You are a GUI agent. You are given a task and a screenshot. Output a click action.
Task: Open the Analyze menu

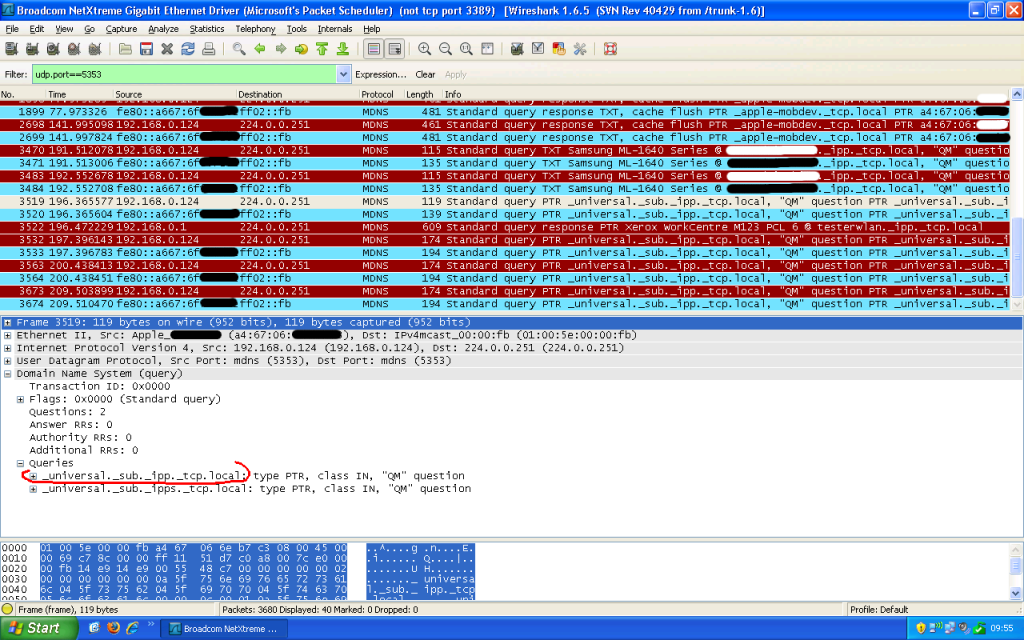point(163,29)
